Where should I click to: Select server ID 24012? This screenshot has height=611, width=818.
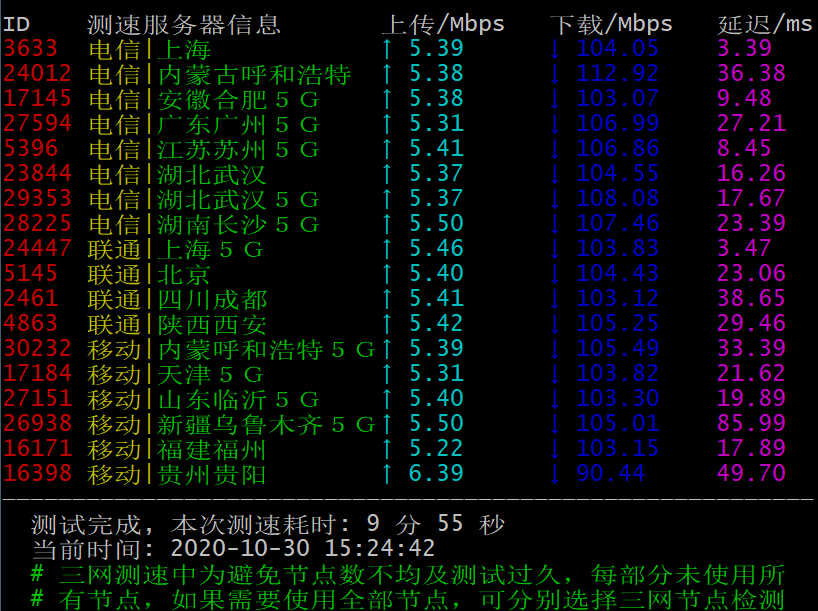pyautogui.click(x=37, y=73)
